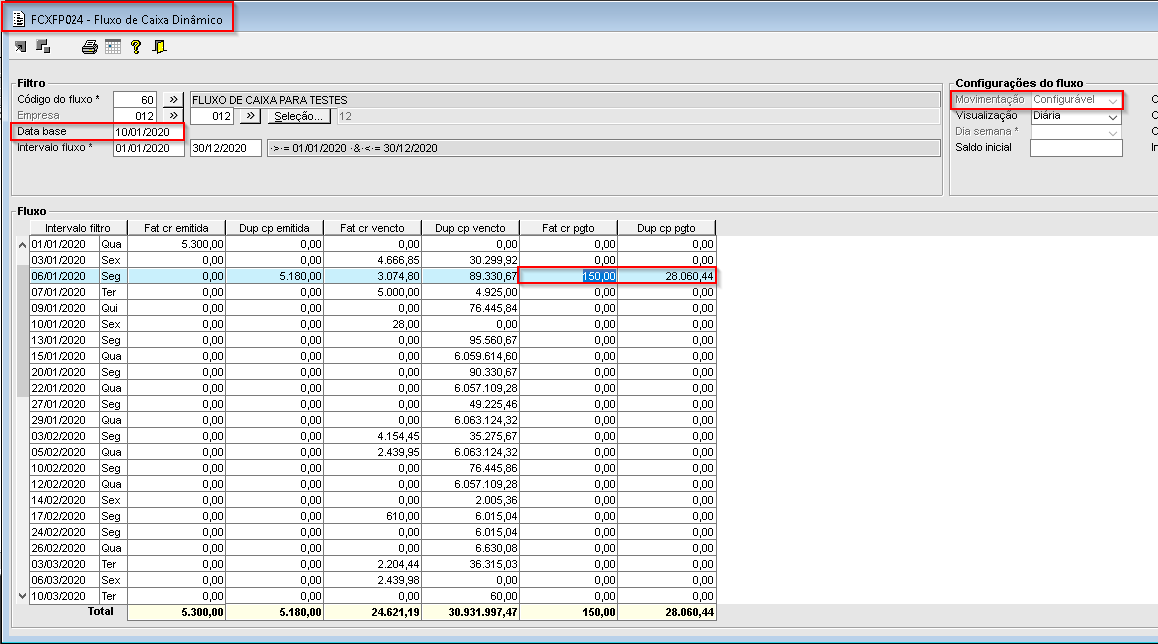Image resolution: width=1158 pixels, height=644 pixels.
Task: Click the 49.225,46 cell
Action: [x=470, y=404]
